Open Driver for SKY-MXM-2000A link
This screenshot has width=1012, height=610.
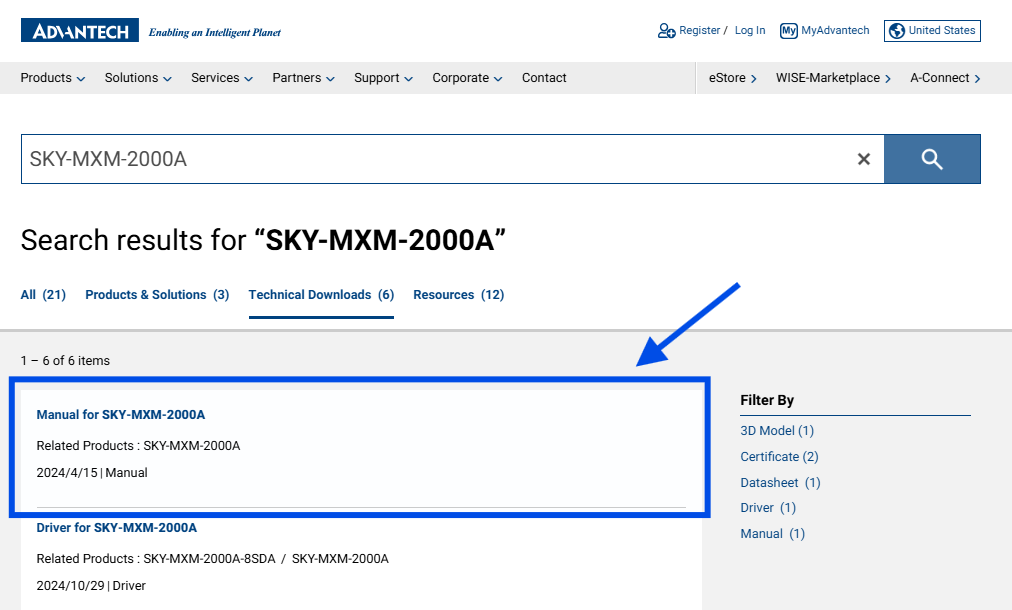coord(117,528)
